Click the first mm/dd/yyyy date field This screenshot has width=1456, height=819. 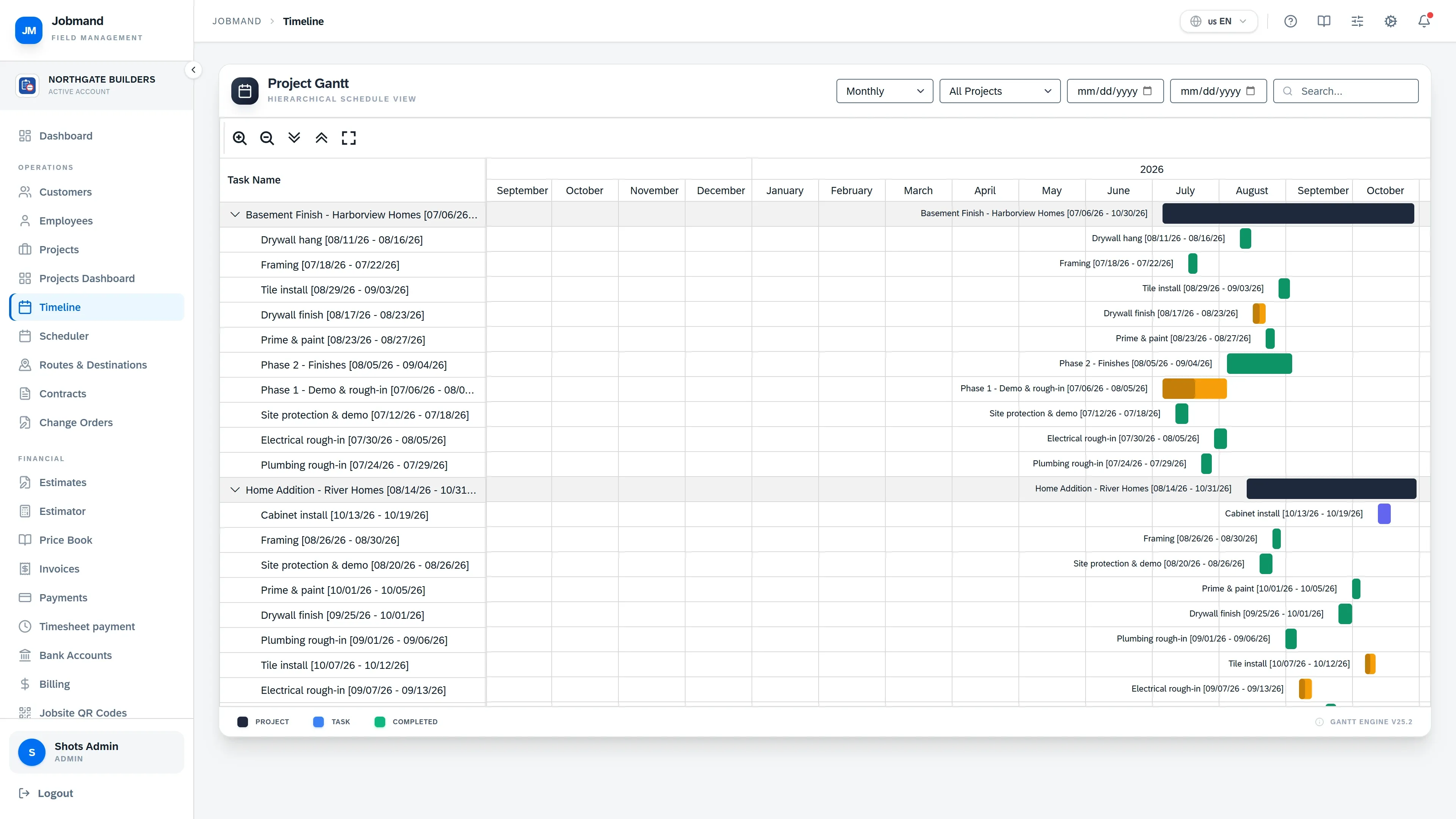pos(1115,91)
